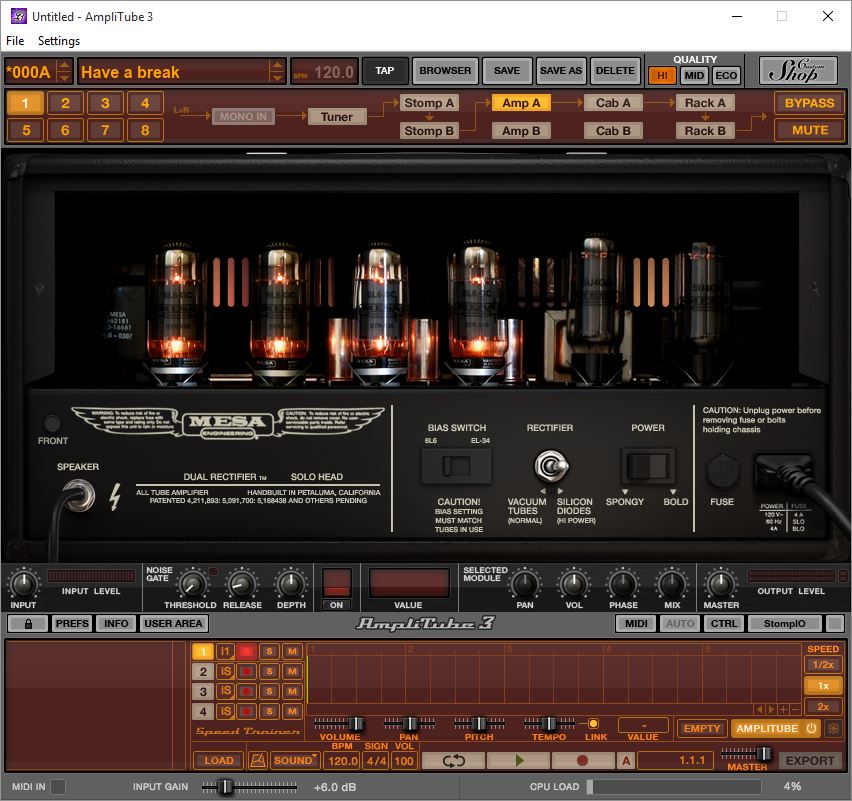Step the preset number 000A up

click(x=65, y=65)
